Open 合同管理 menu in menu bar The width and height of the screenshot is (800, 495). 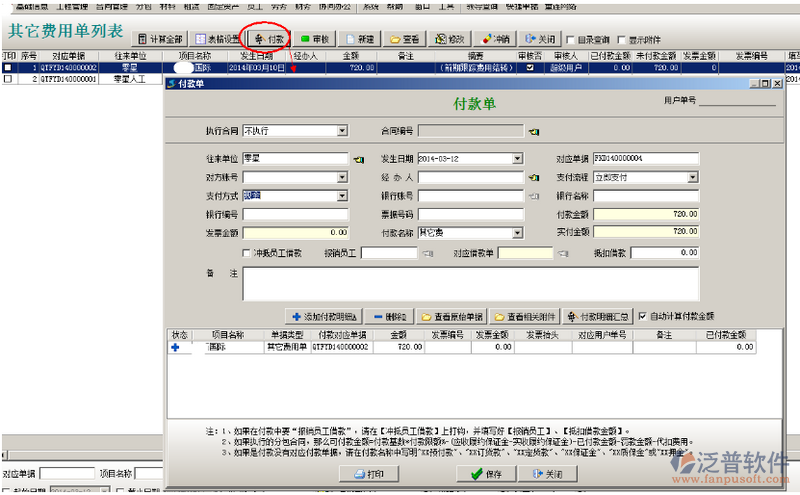click(111, 6)
